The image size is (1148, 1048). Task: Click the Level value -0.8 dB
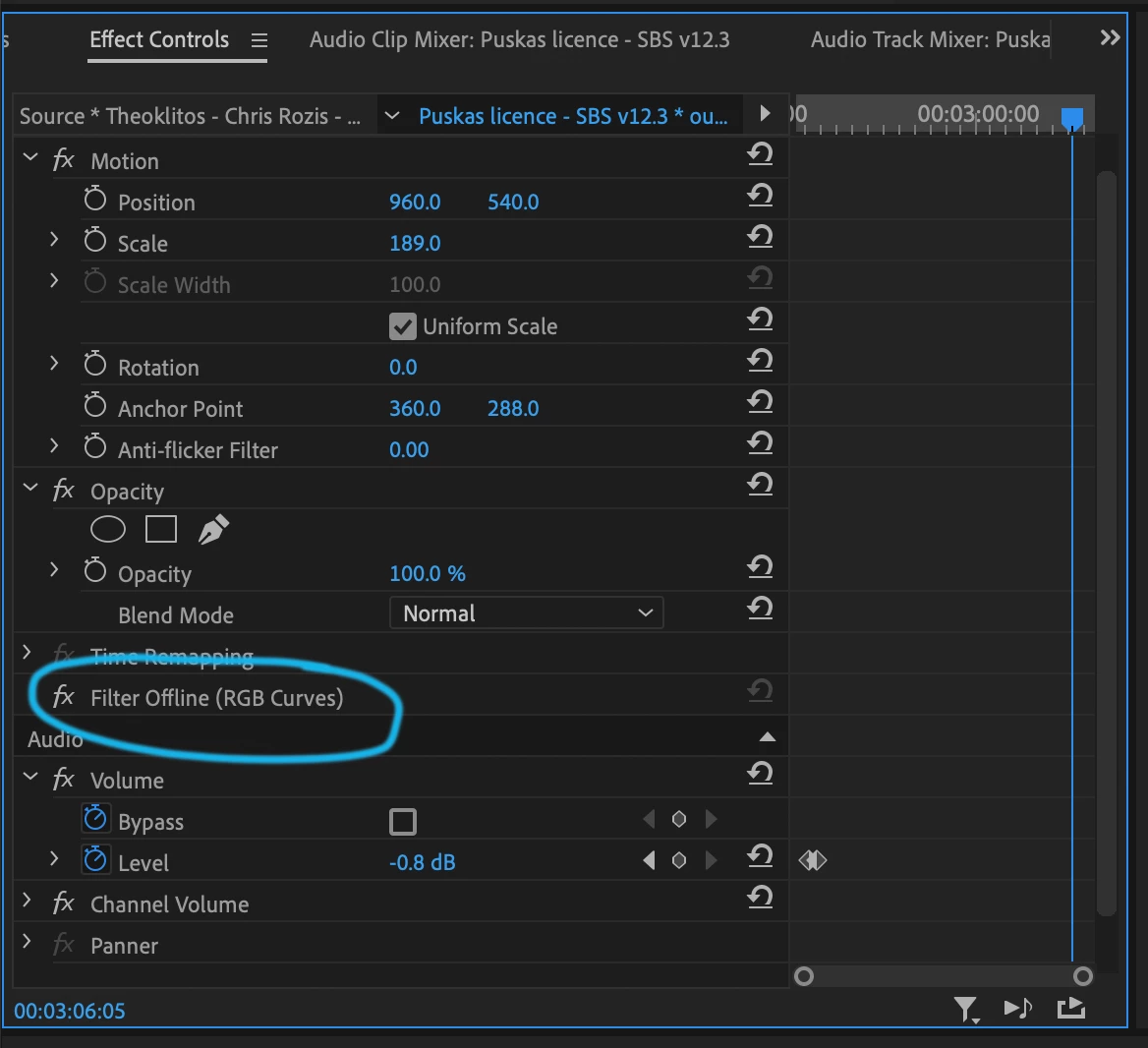[x=422, y=863]
